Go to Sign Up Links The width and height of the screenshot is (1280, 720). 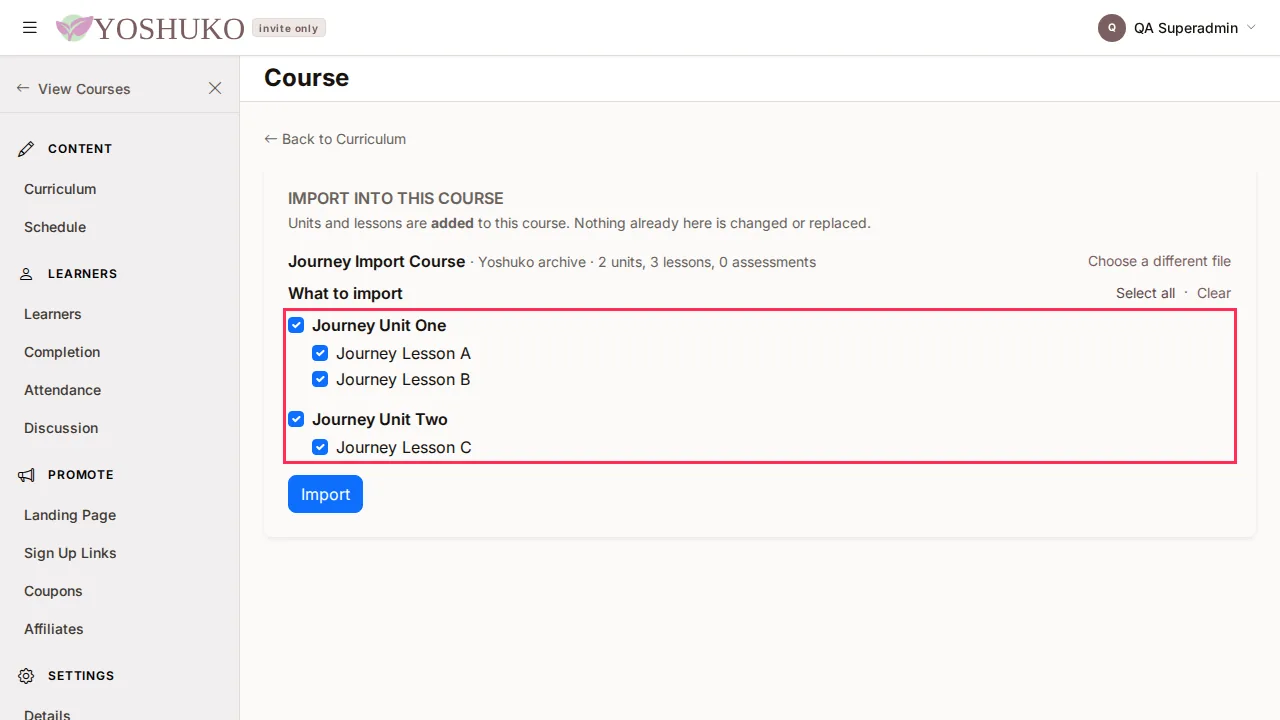(x=70, y=553)
